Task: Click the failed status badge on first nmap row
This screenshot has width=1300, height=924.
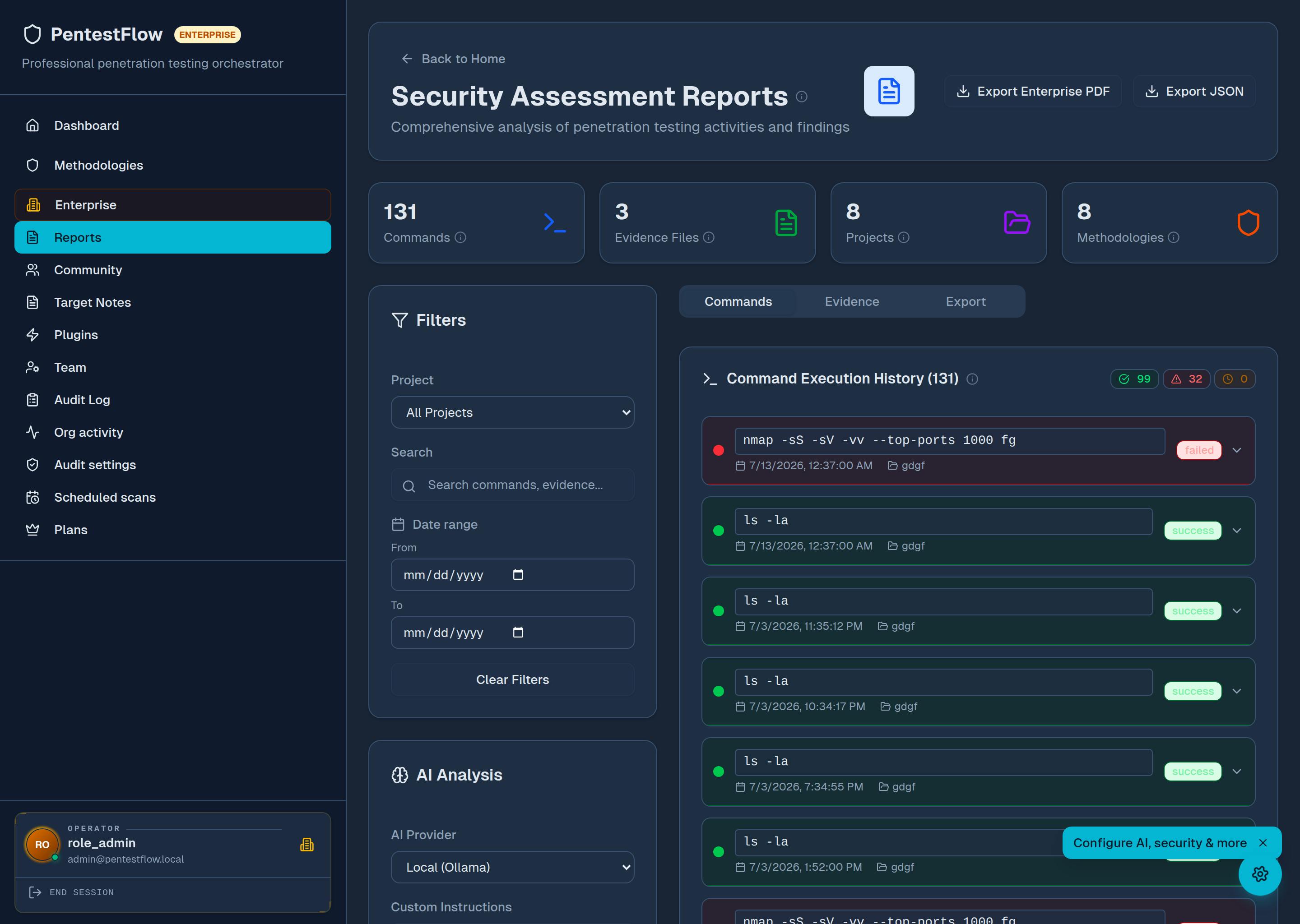Action: [1199, 450]
